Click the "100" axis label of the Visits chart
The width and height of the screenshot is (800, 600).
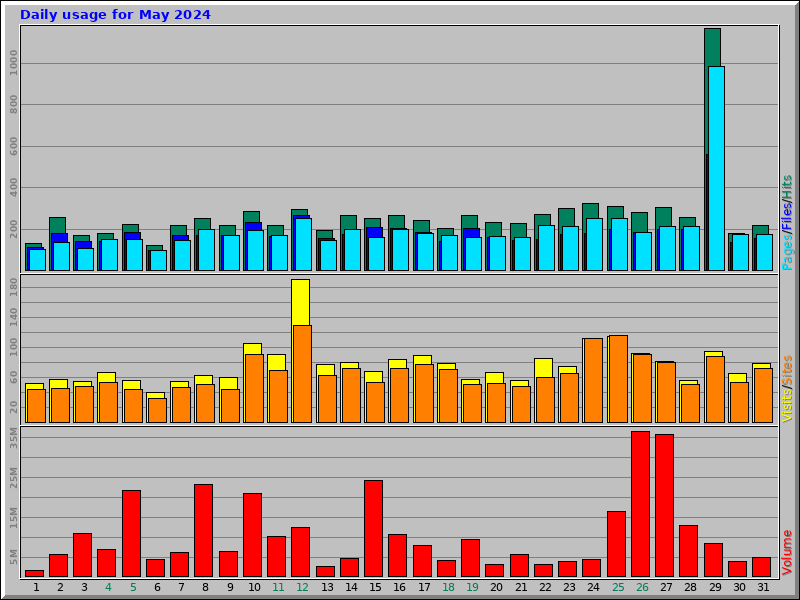tap(13, 347)
